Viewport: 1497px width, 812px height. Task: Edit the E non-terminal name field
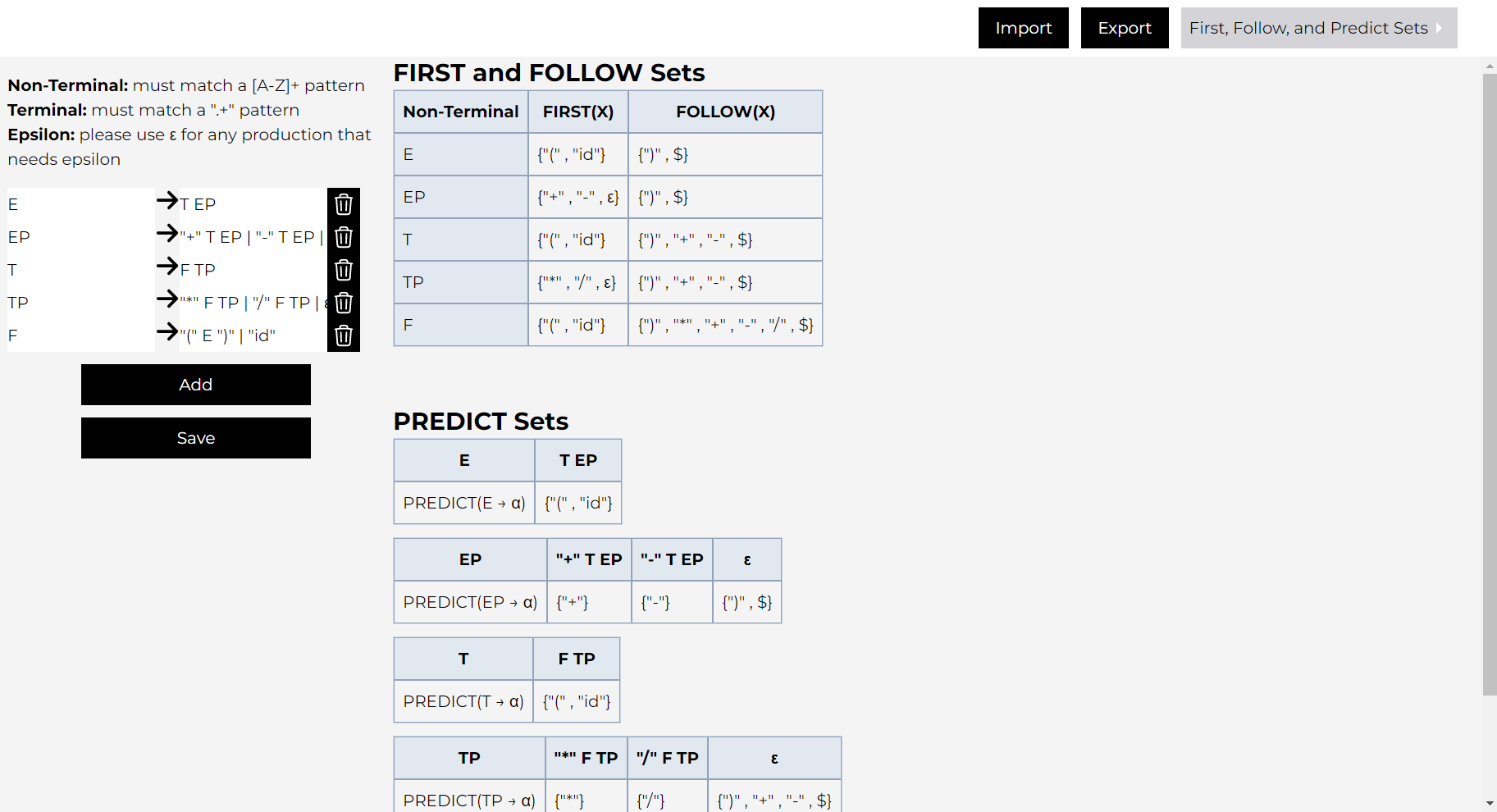80,204
